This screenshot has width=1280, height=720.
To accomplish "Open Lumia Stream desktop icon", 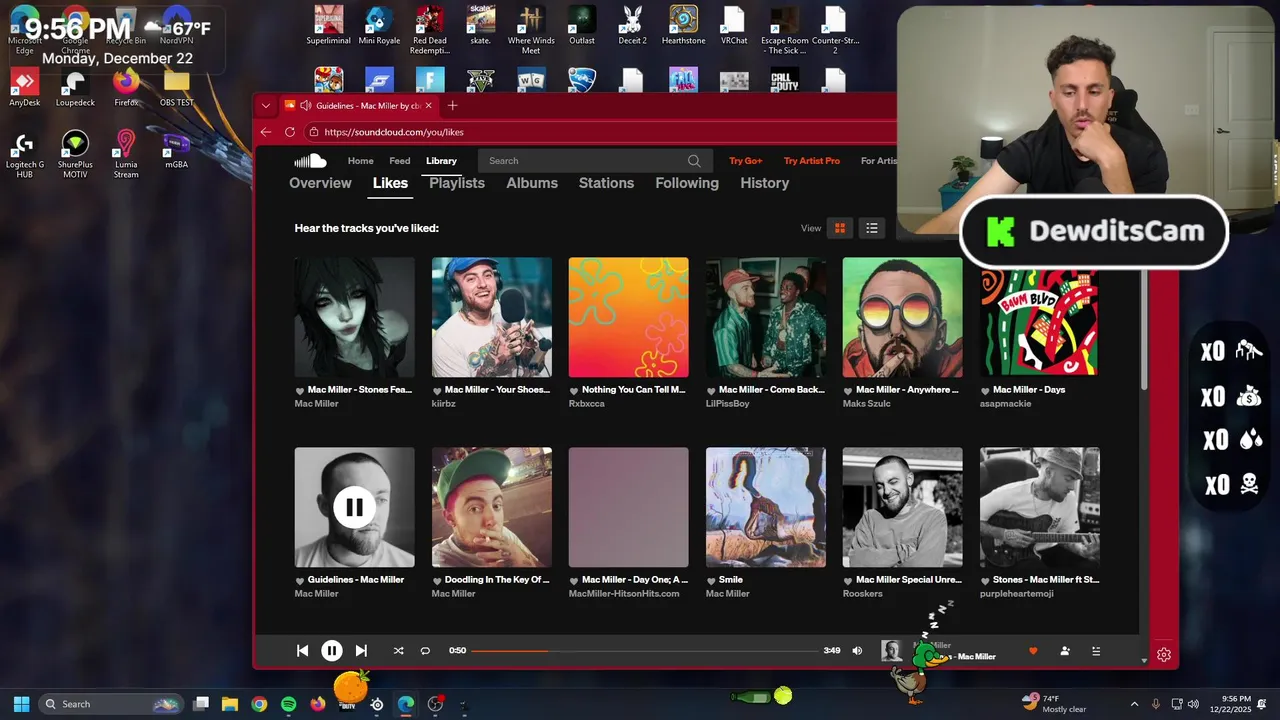I will point(126,155).
